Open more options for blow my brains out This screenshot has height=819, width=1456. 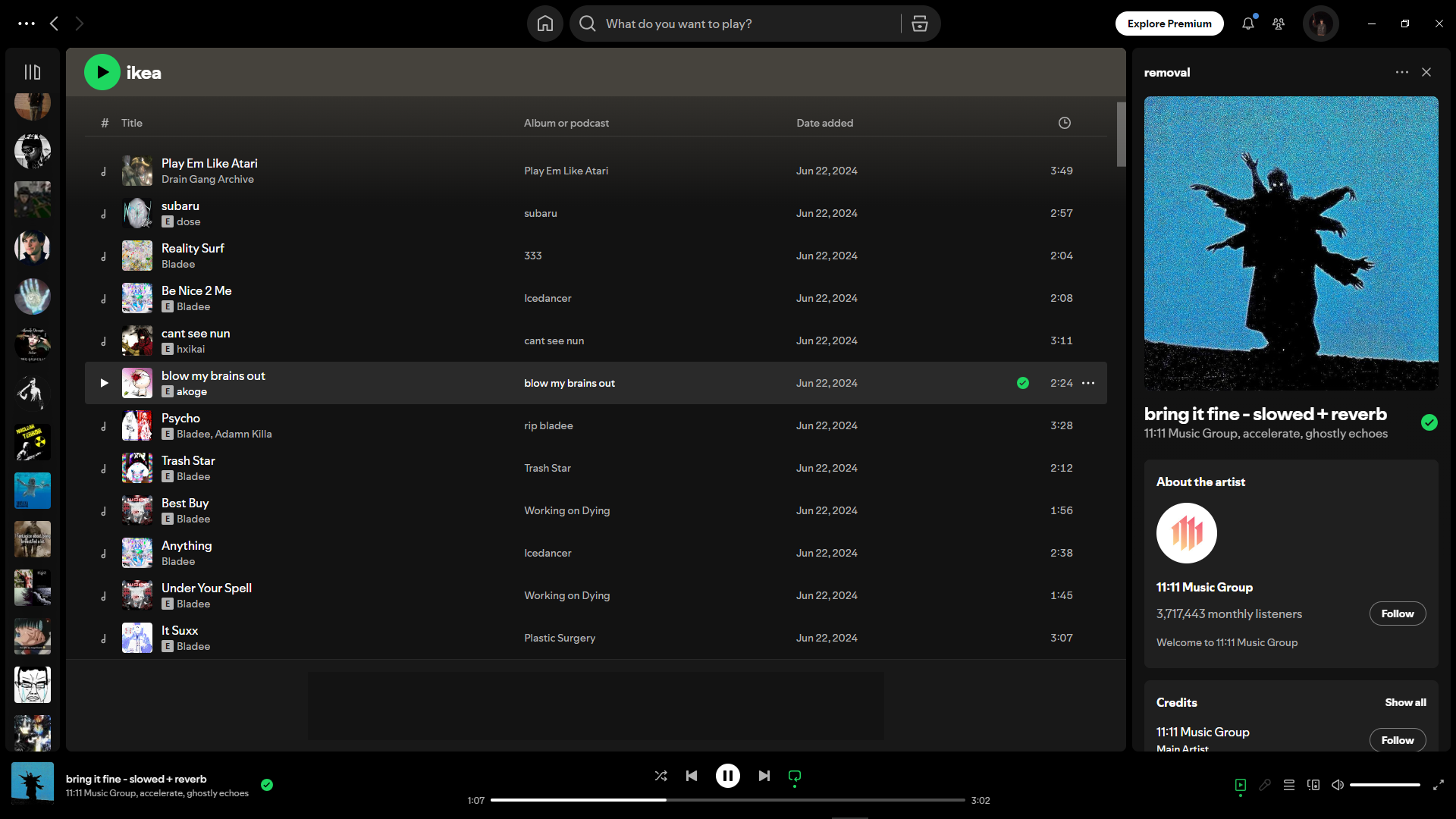coord(1087,383)
